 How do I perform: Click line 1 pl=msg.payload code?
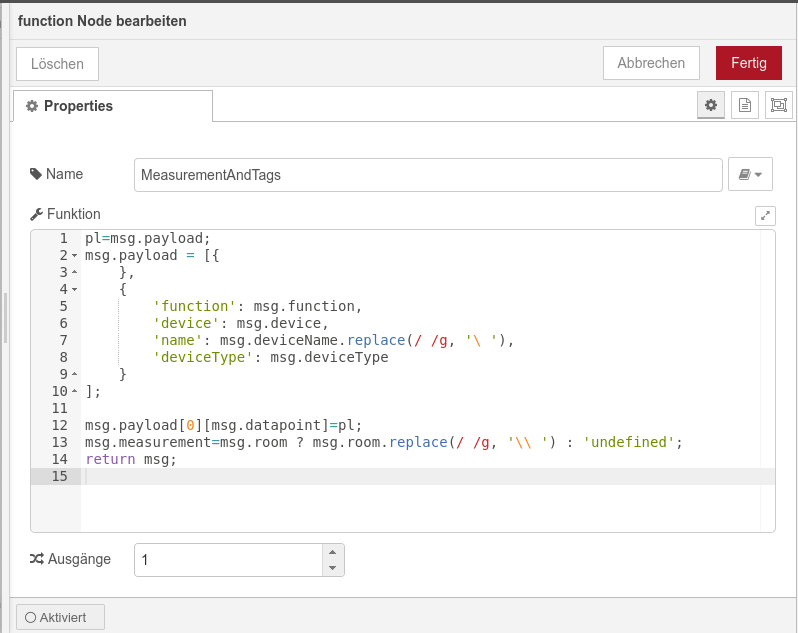point(148,238)
